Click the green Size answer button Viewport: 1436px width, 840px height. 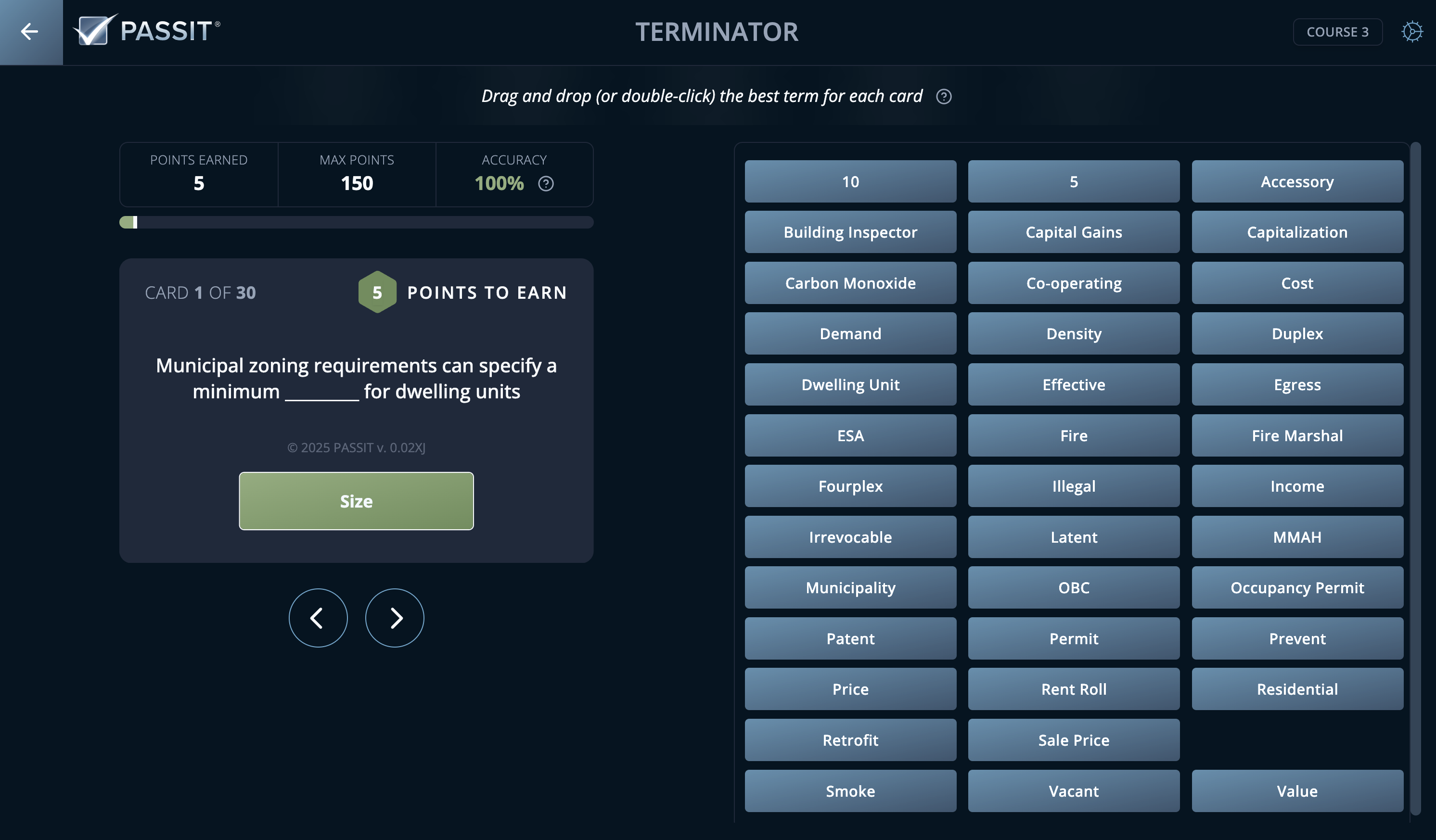click(356, 501)
